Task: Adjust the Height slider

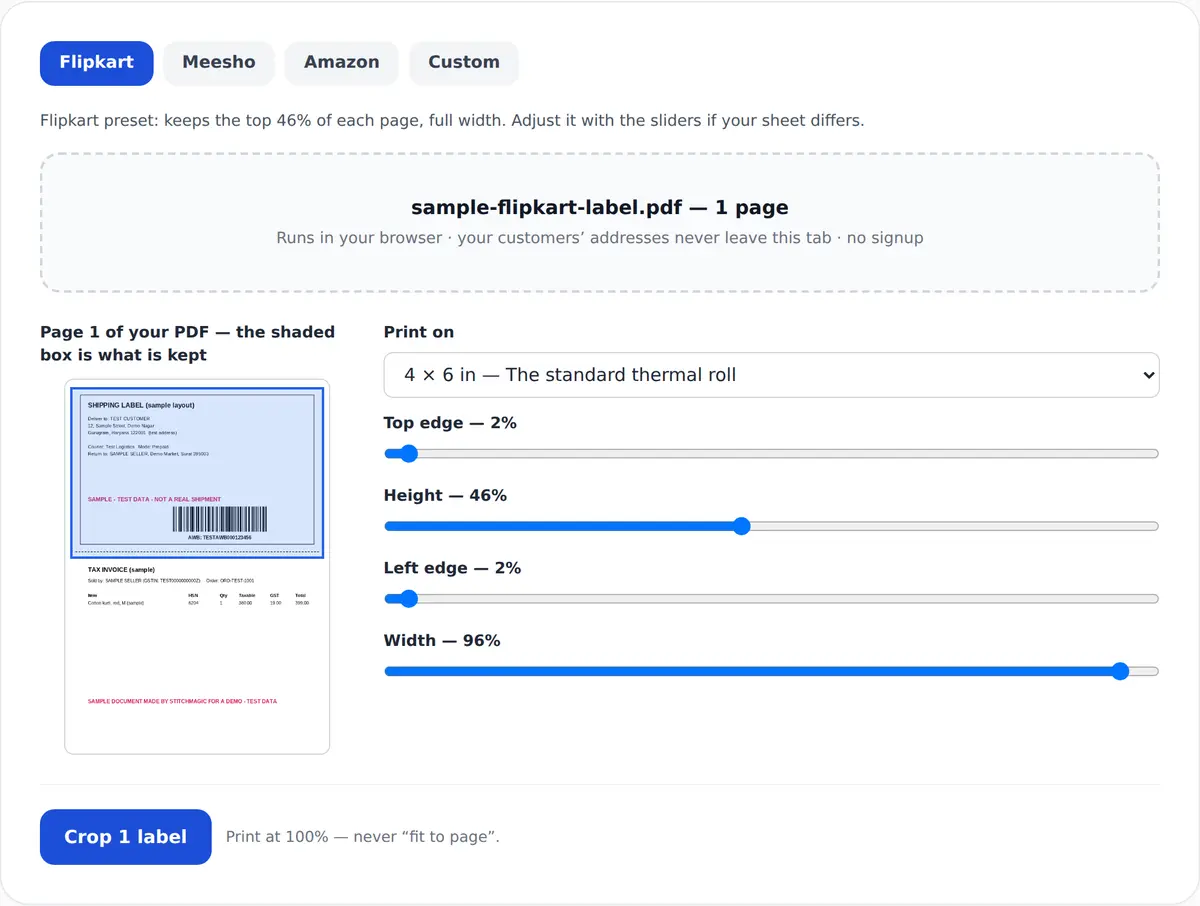Action: pyautogui.click(x=771, y=526)
